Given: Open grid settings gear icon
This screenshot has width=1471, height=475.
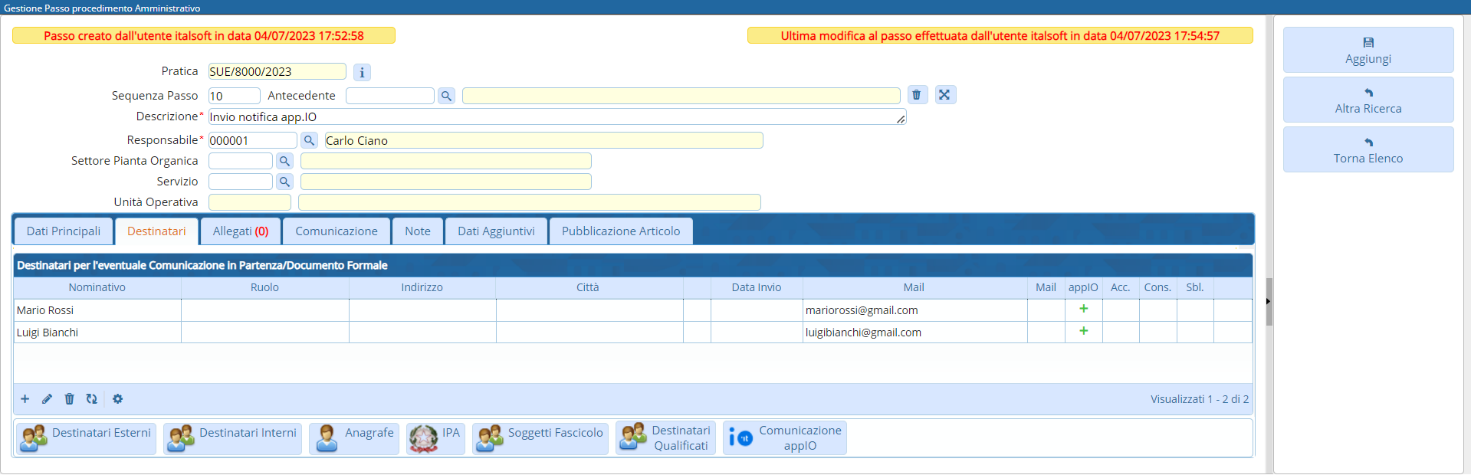Looking at the screenshot, I should click(117, 399).
